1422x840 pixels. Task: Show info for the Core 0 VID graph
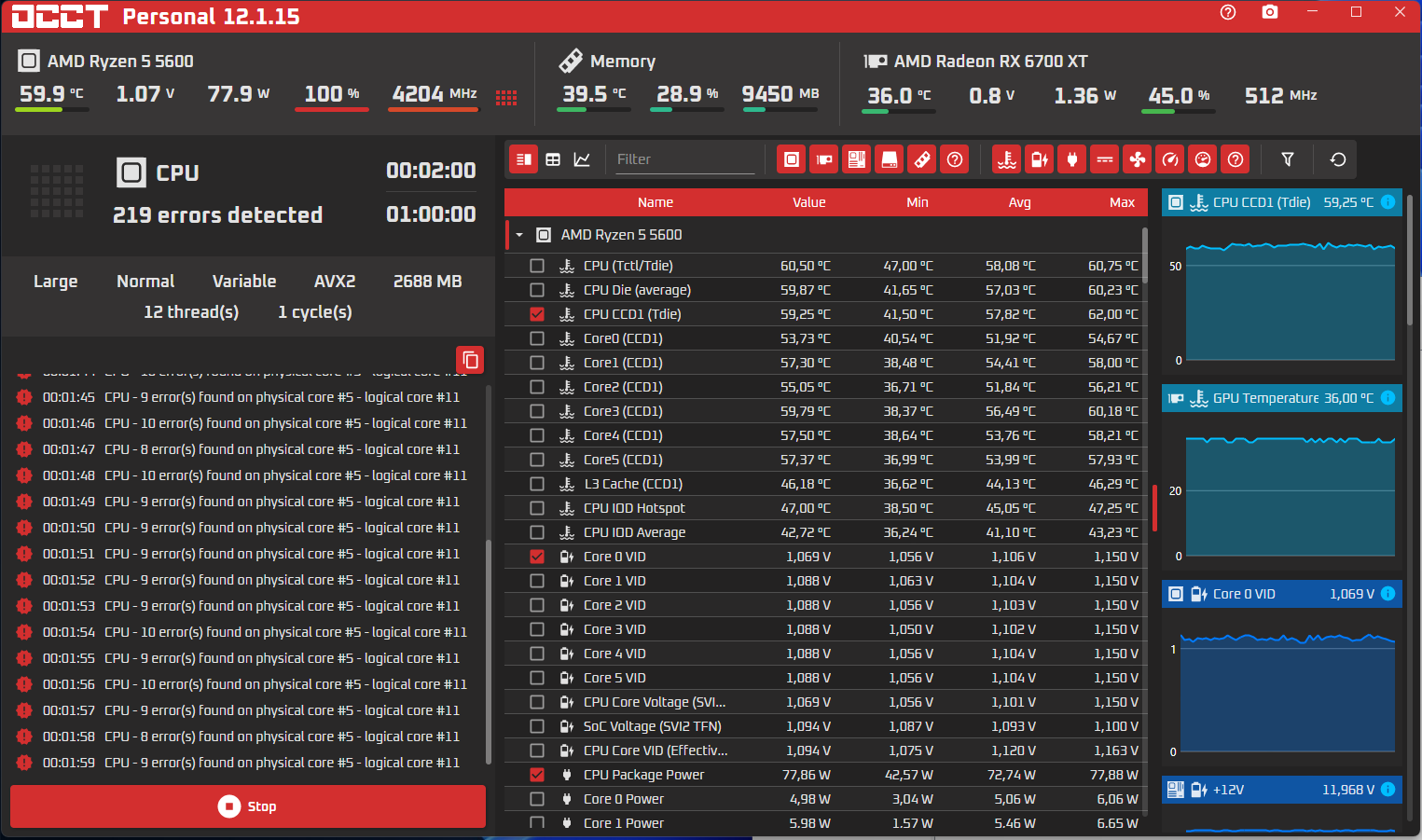[1387, 594]
